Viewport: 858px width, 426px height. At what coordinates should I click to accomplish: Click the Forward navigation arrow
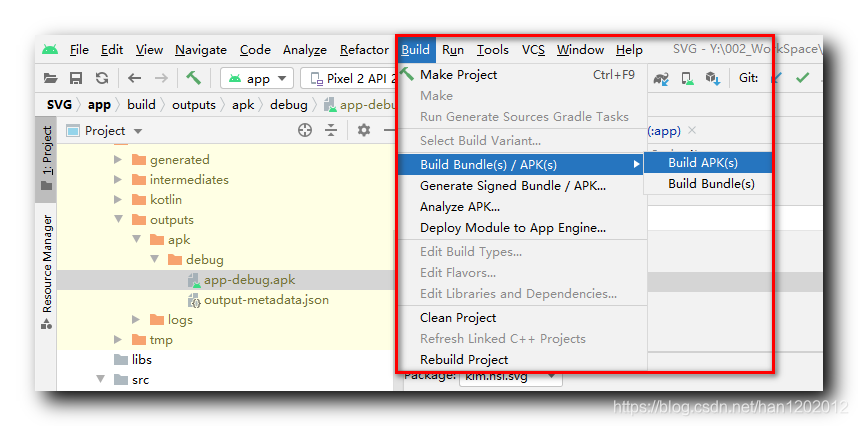[161, 78]
